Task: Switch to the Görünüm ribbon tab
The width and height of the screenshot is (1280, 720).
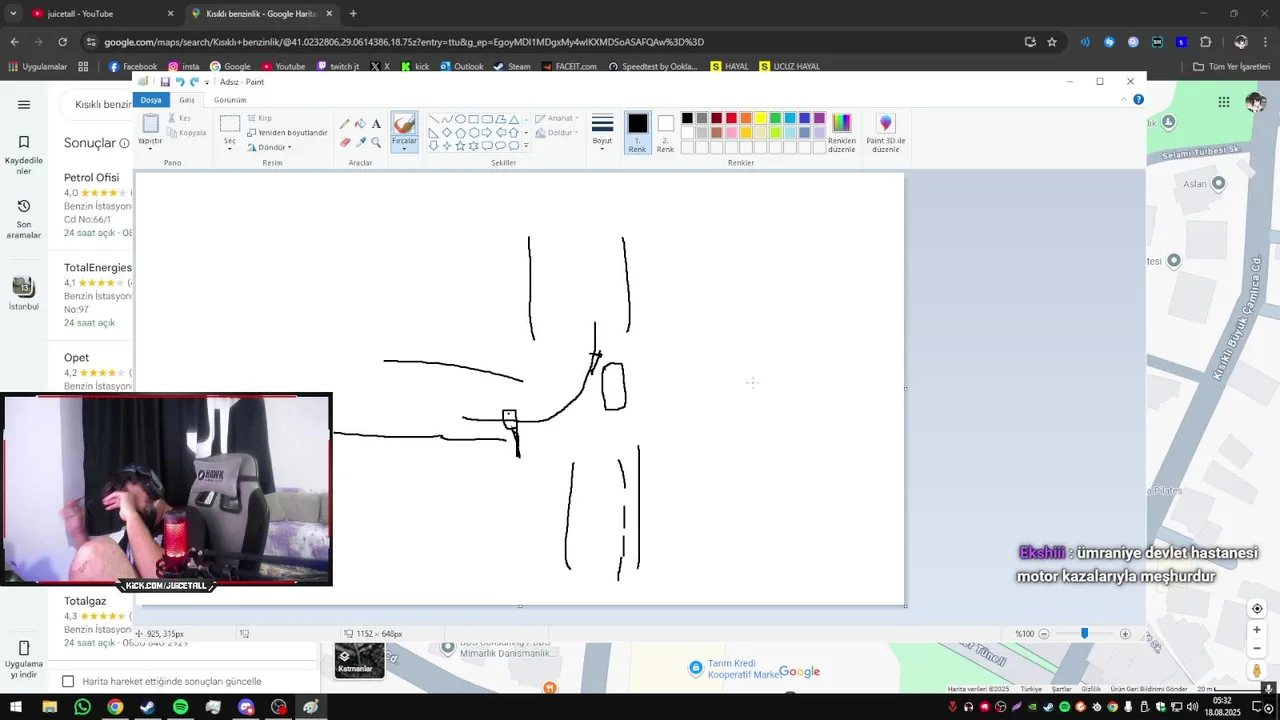Action: click(230, 100)
